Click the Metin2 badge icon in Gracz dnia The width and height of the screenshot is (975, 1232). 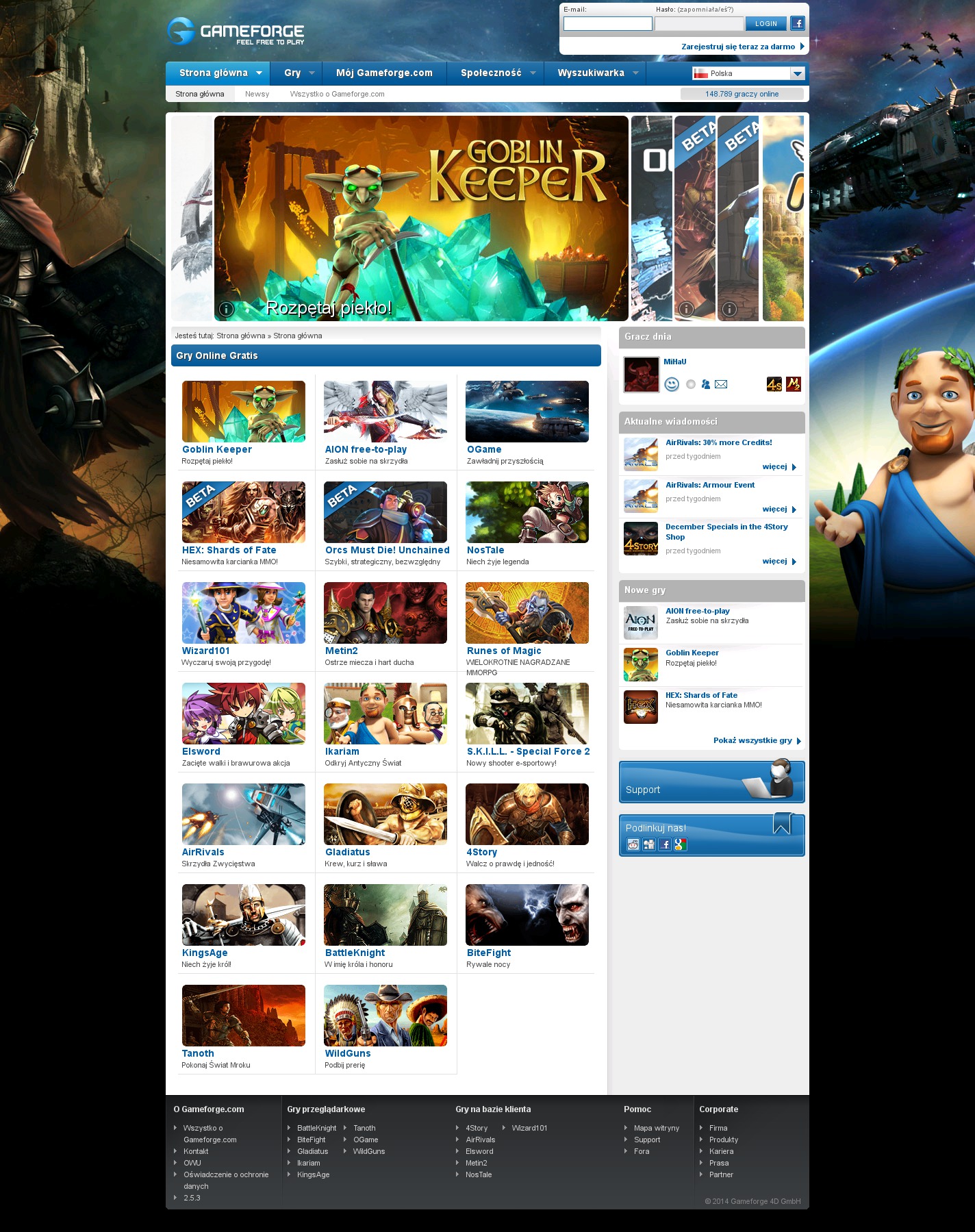point(793,384)
